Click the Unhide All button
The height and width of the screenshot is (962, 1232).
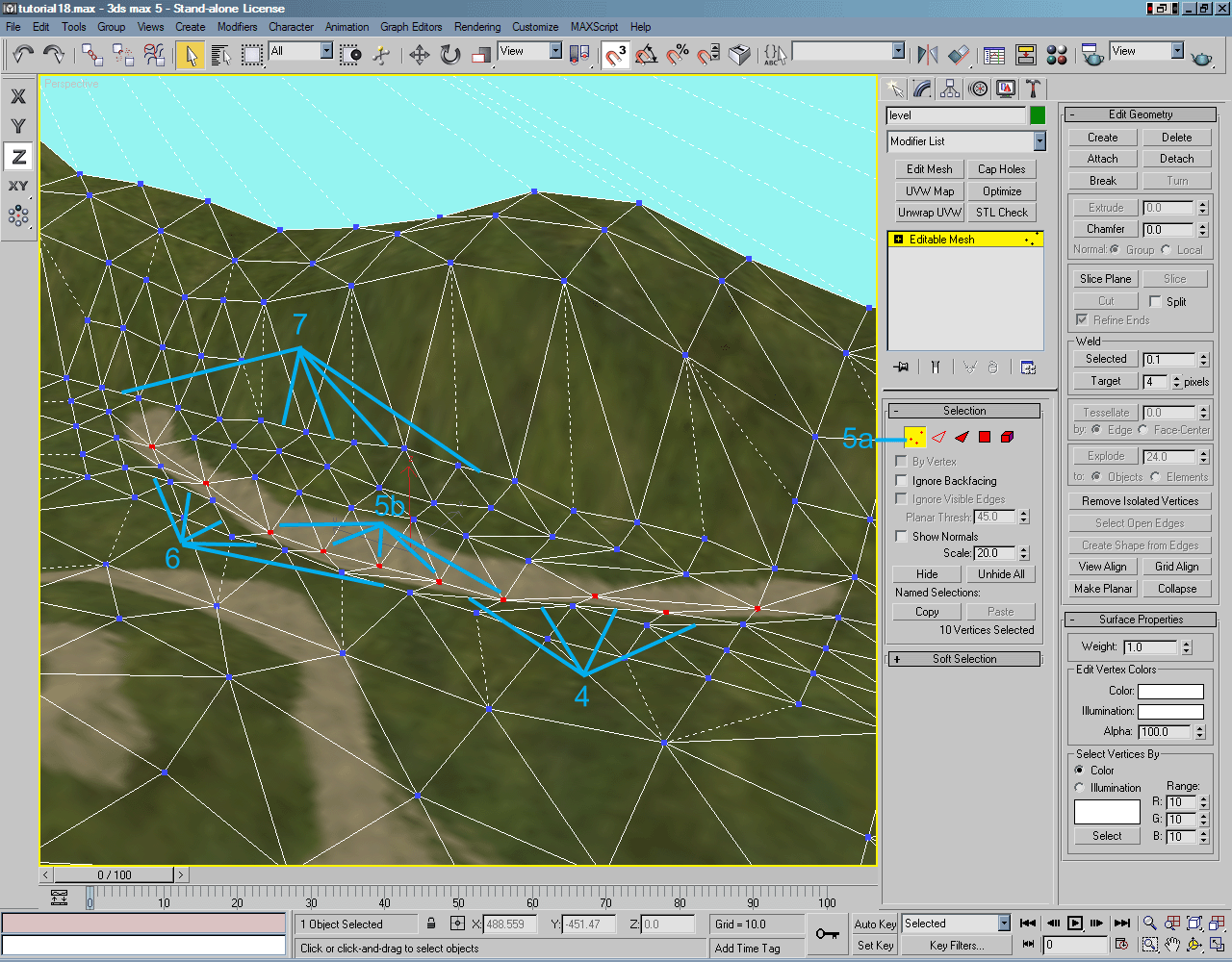pos(1001,573)
